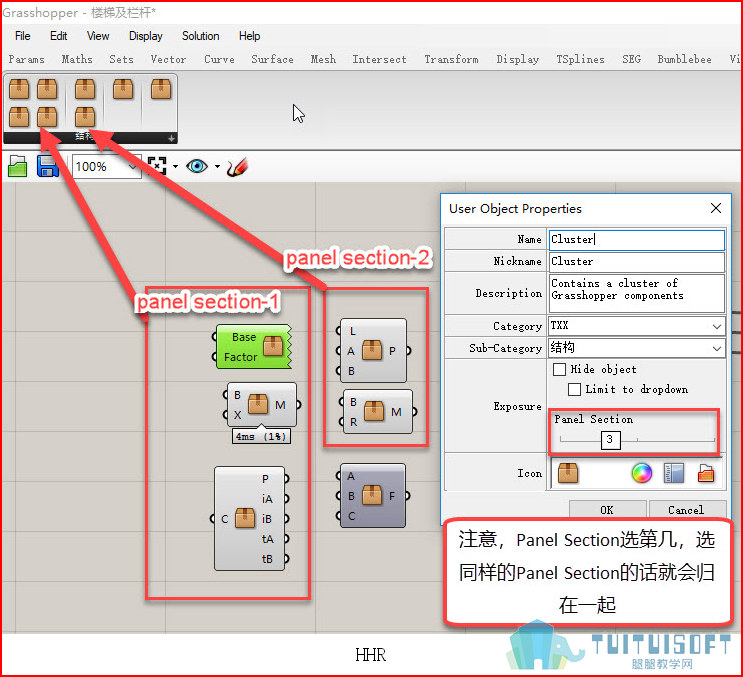Select the L A B P cluster component
This screenshot has width=743, height=677.
[373, 351]
